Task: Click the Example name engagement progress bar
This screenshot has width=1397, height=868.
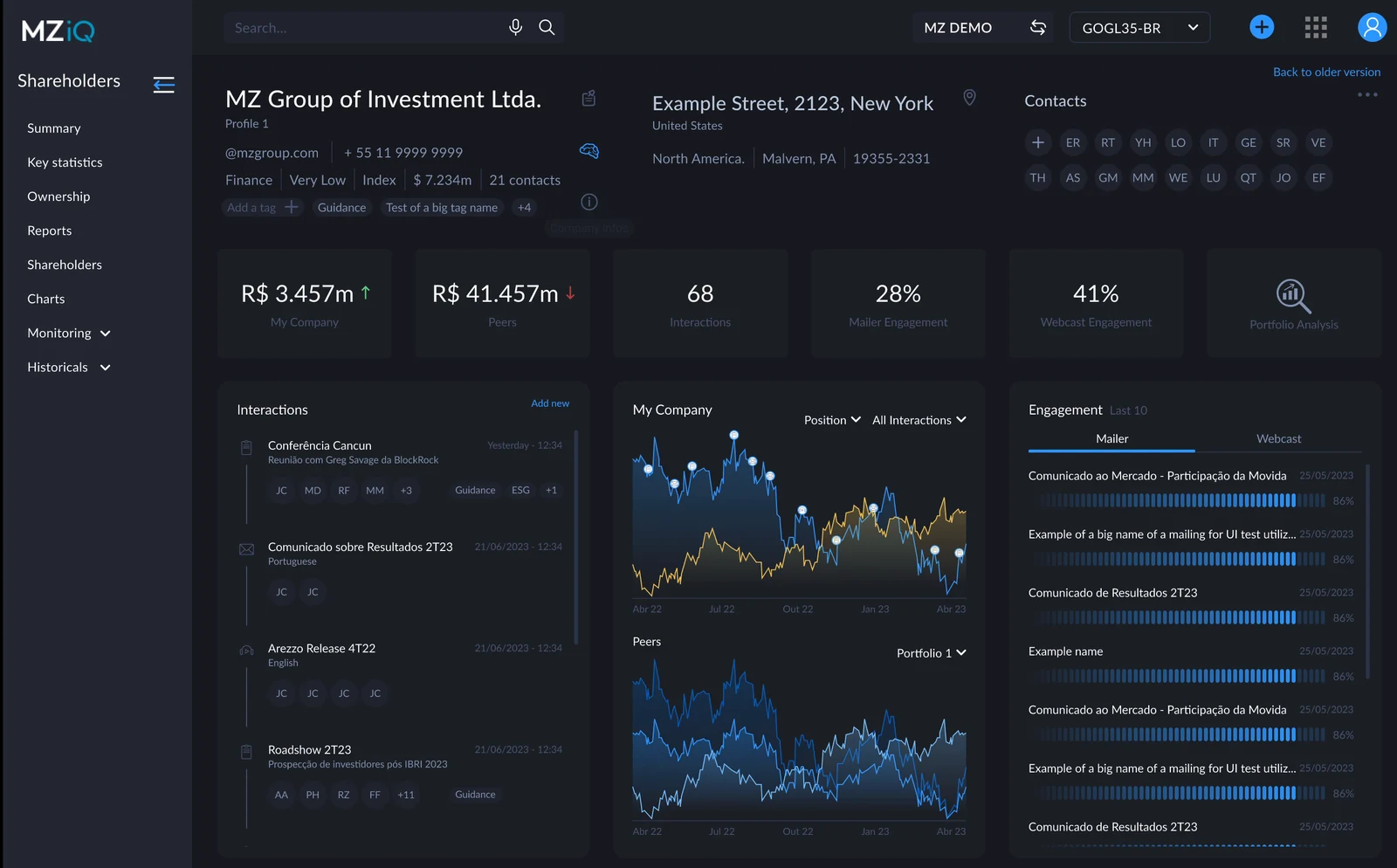Action: [x=1176, y=676]
